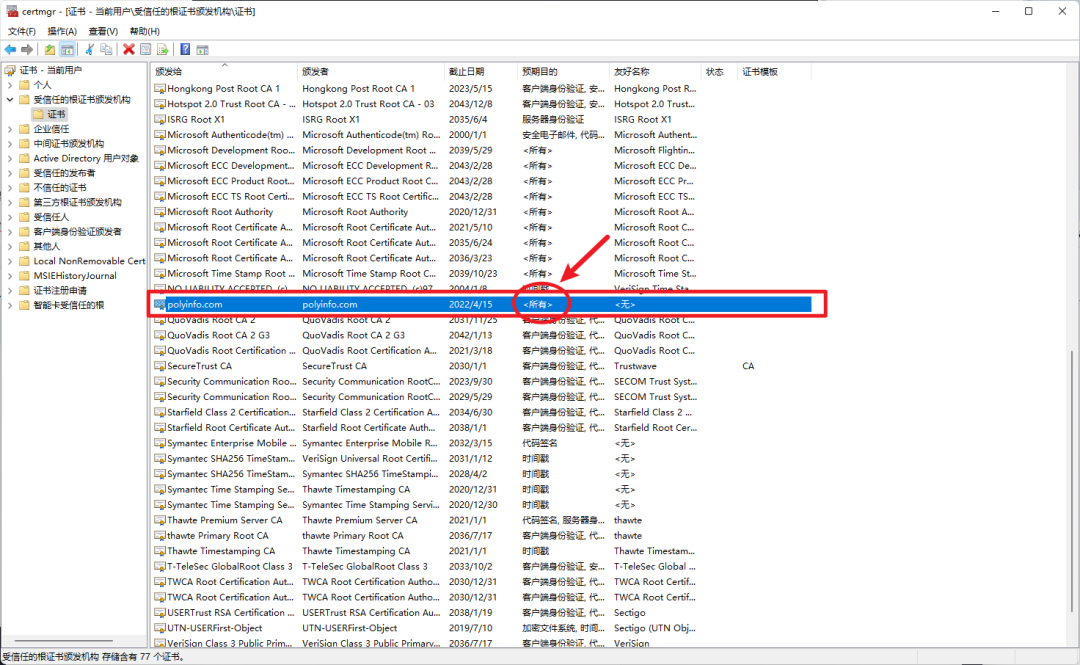Click certificate icon beside ISRG Root X1
Image resolution: width=1080 pixels, height=665 pixels.
tap(160, 119)
